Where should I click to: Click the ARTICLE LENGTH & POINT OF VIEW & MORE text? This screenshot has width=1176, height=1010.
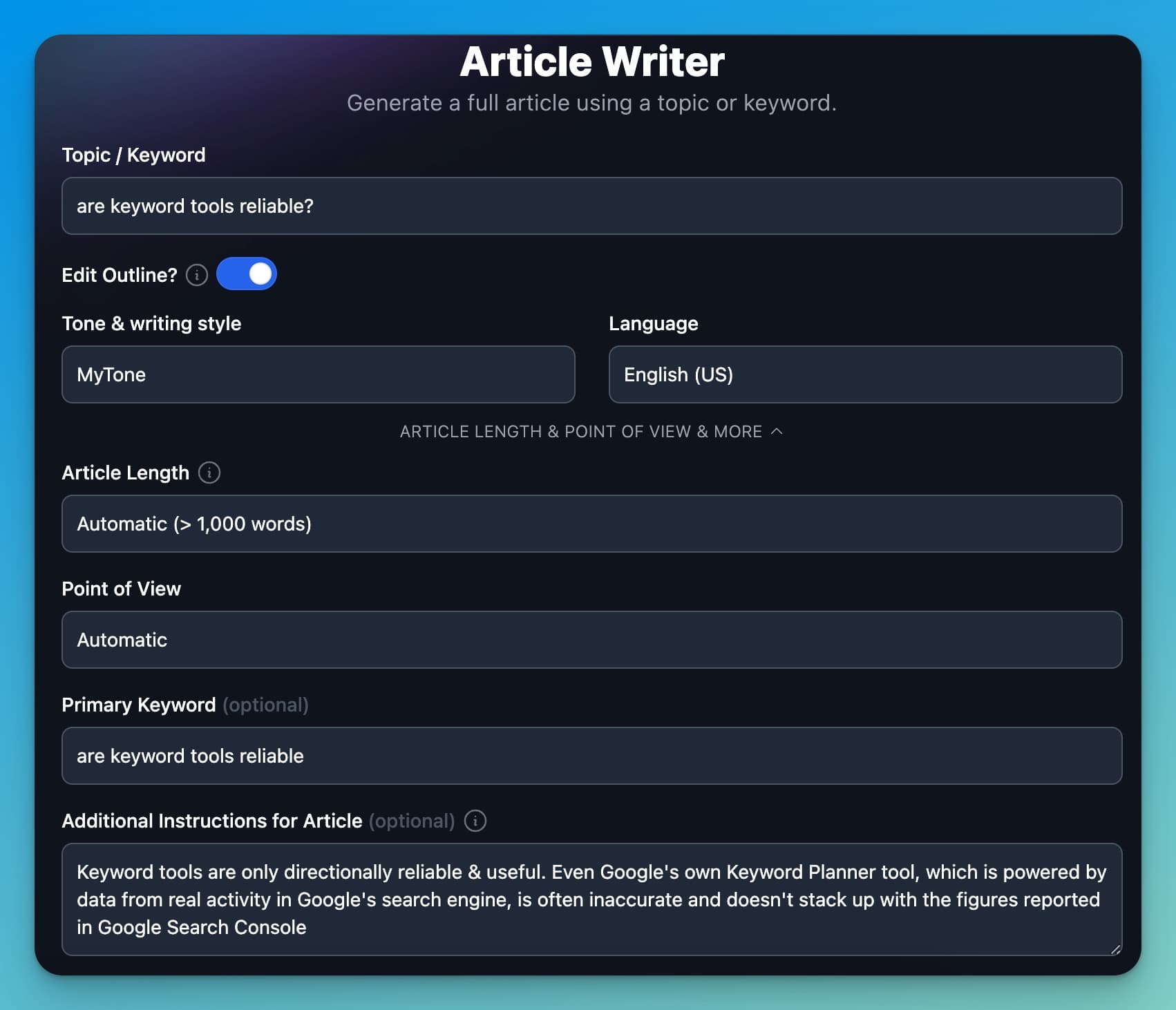click(x=579, y=431)
